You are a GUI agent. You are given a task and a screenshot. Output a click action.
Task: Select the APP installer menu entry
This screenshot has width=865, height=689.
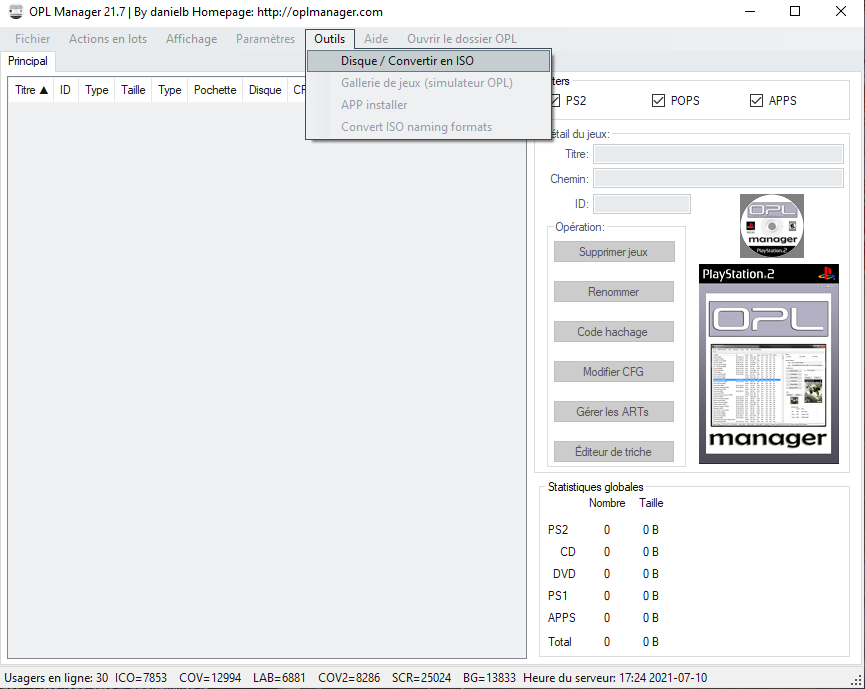(429, 105)
